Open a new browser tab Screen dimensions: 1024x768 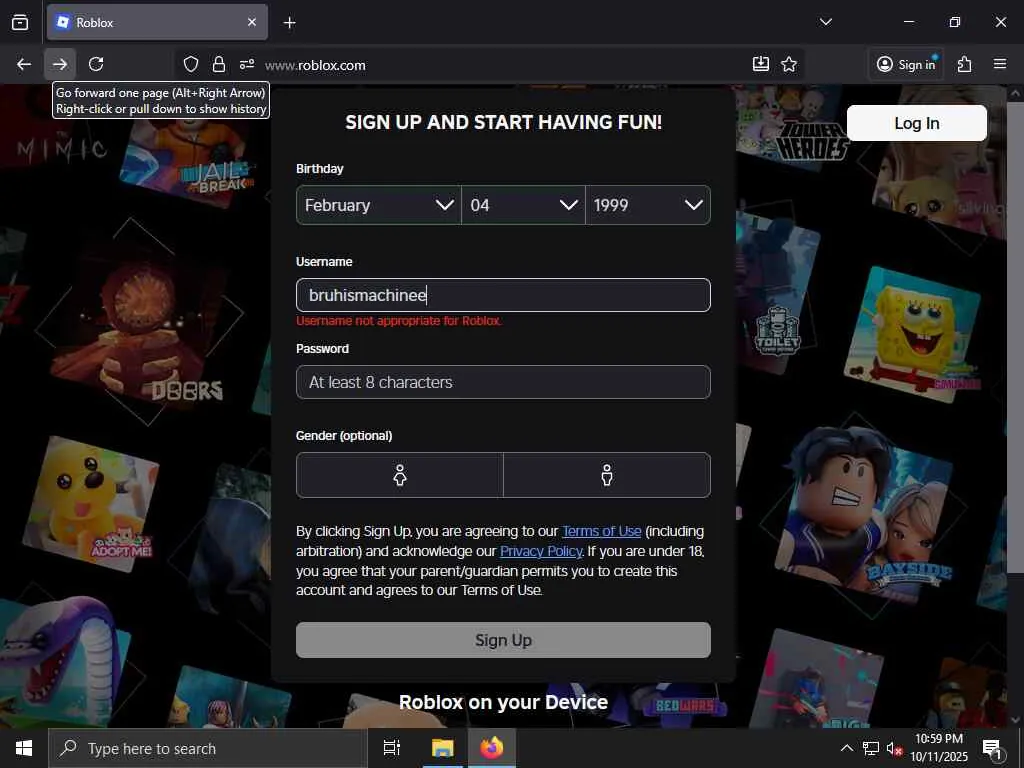tap(289, 23)
